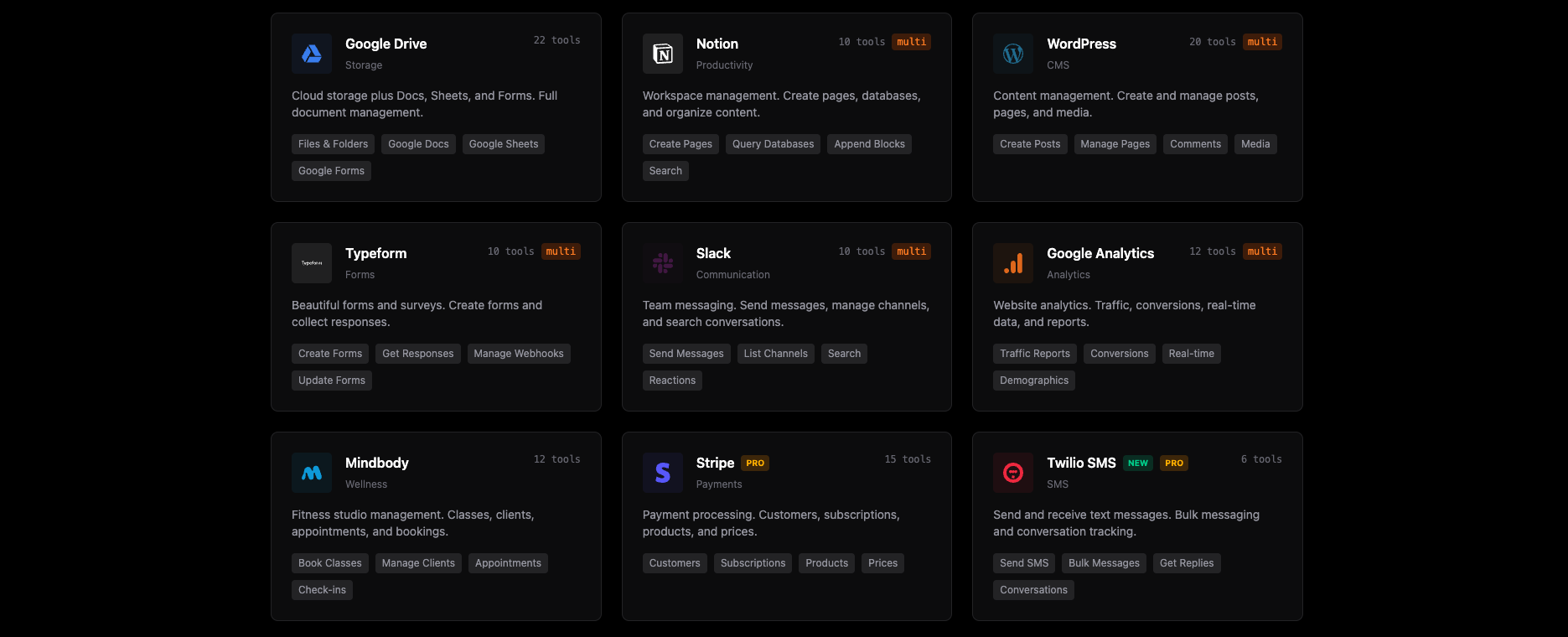Click the Stripe logo icon
Image resolution: width=1568 pixels, height=637 pixels.
pyautogui.click(x=663, y=473)
